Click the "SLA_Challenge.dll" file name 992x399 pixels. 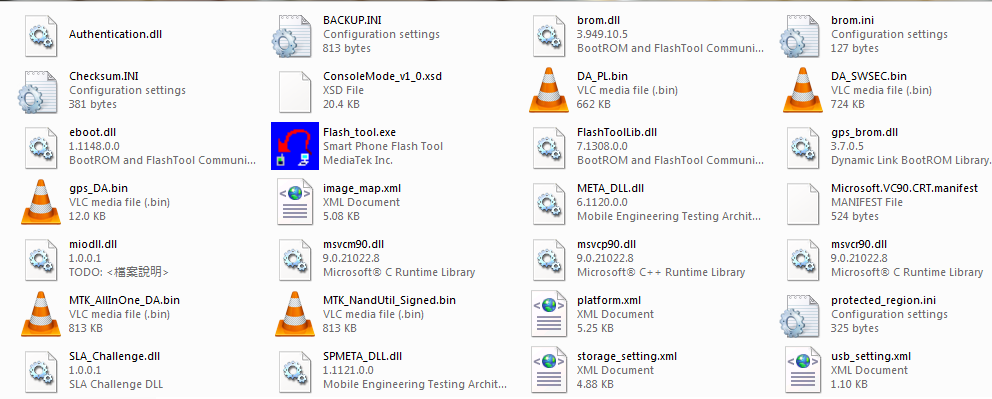(x=115, y=356)
